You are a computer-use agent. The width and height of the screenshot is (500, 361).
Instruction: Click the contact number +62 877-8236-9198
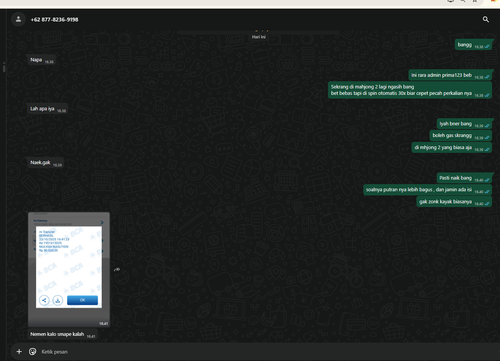click(54, 20)
